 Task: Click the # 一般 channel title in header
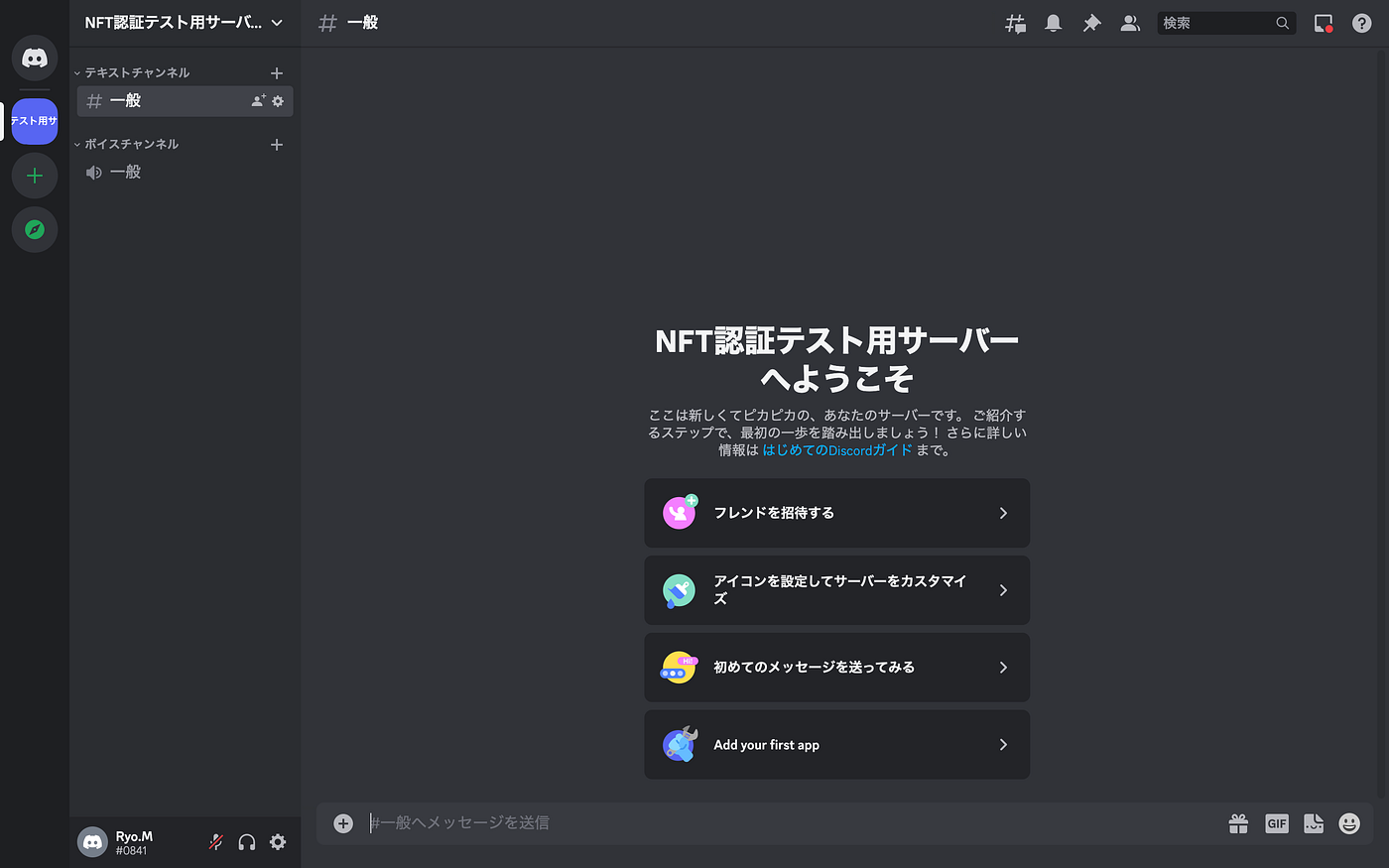point(348,23)
